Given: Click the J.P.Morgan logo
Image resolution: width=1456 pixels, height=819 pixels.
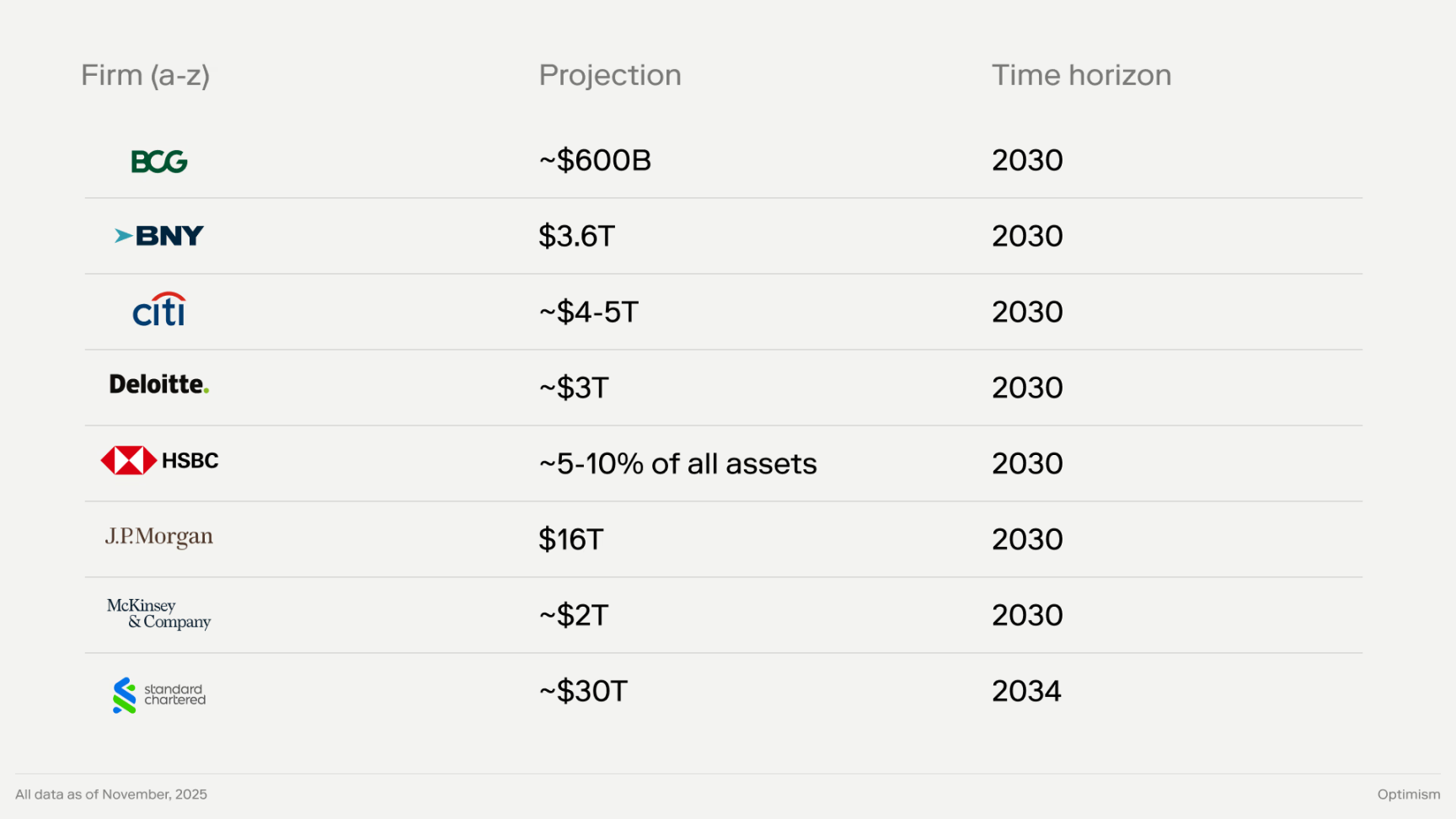Looking at the screenshot, I should click(159, 537).
